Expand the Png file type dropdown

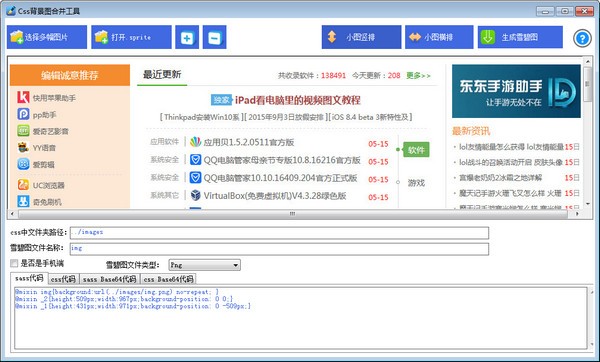coord(204,265)
